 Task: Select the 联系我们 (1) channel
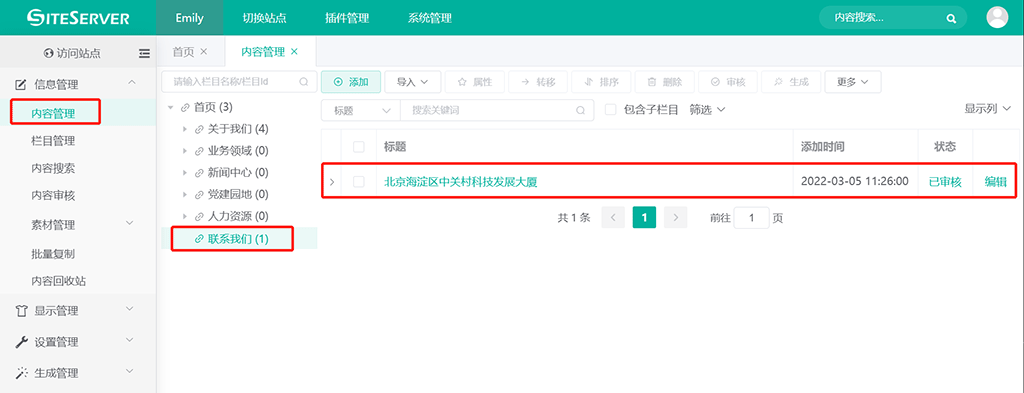pyautogui.click(x=238, y=239)
